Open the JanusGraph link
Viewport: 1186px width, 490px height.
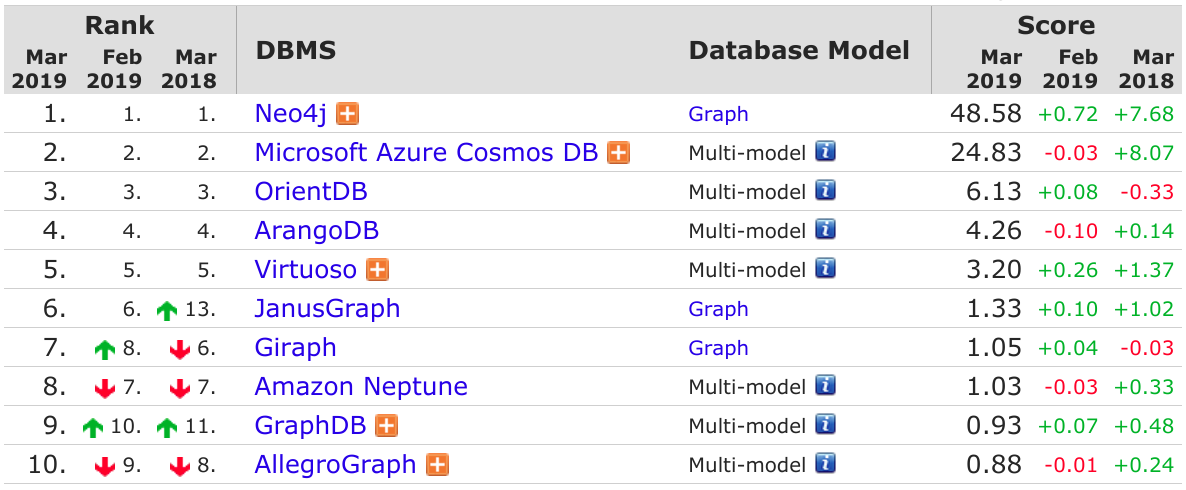point(328,309)
